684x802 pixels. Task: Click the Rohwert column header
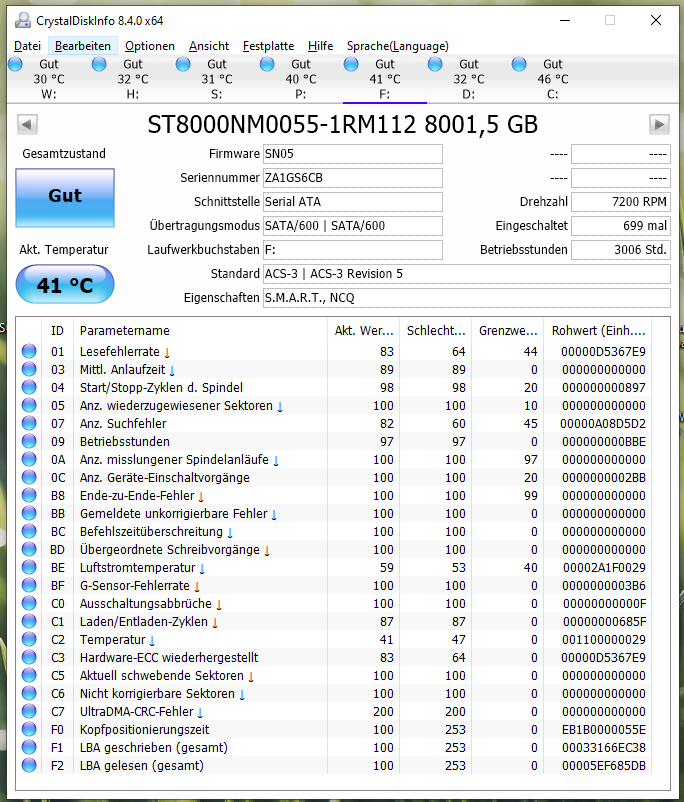click(599, 331)
